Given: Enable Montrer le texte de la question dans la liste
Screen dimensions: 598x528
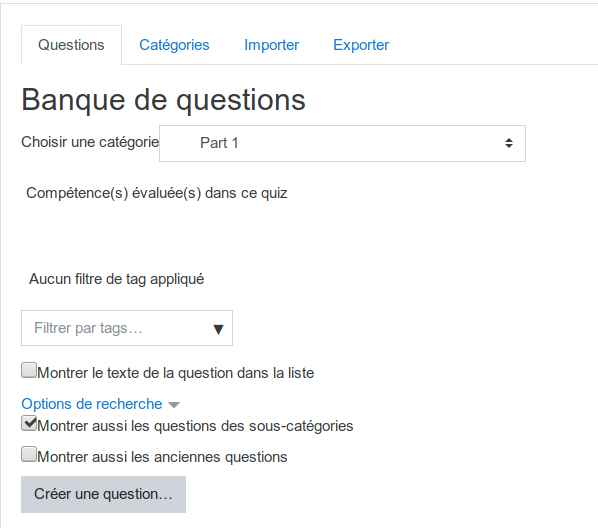Looking at the screenshot, I should (x=29, y=370).
